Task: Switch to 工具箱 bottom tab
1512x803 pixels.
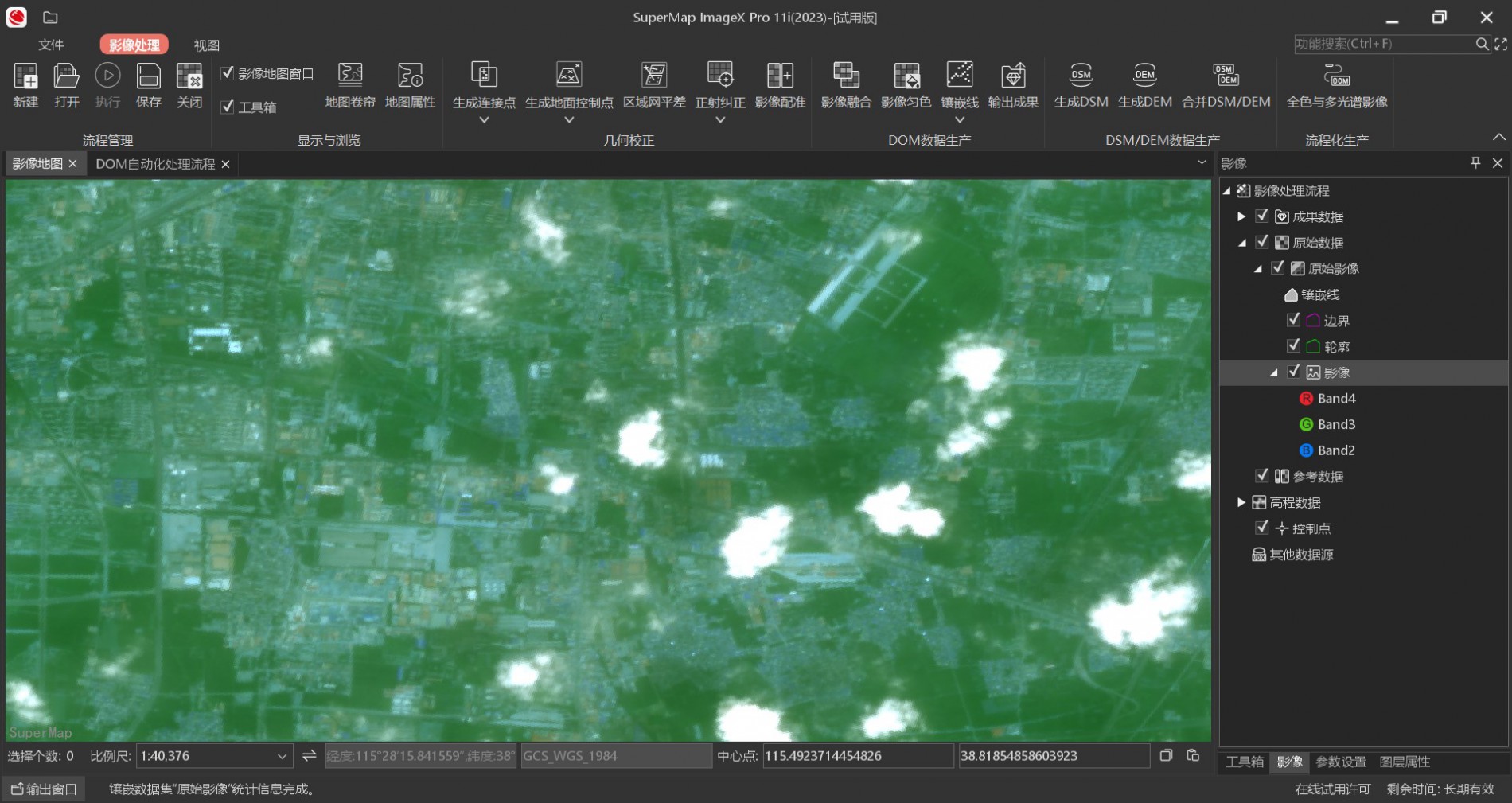Action: point(1245,762)
